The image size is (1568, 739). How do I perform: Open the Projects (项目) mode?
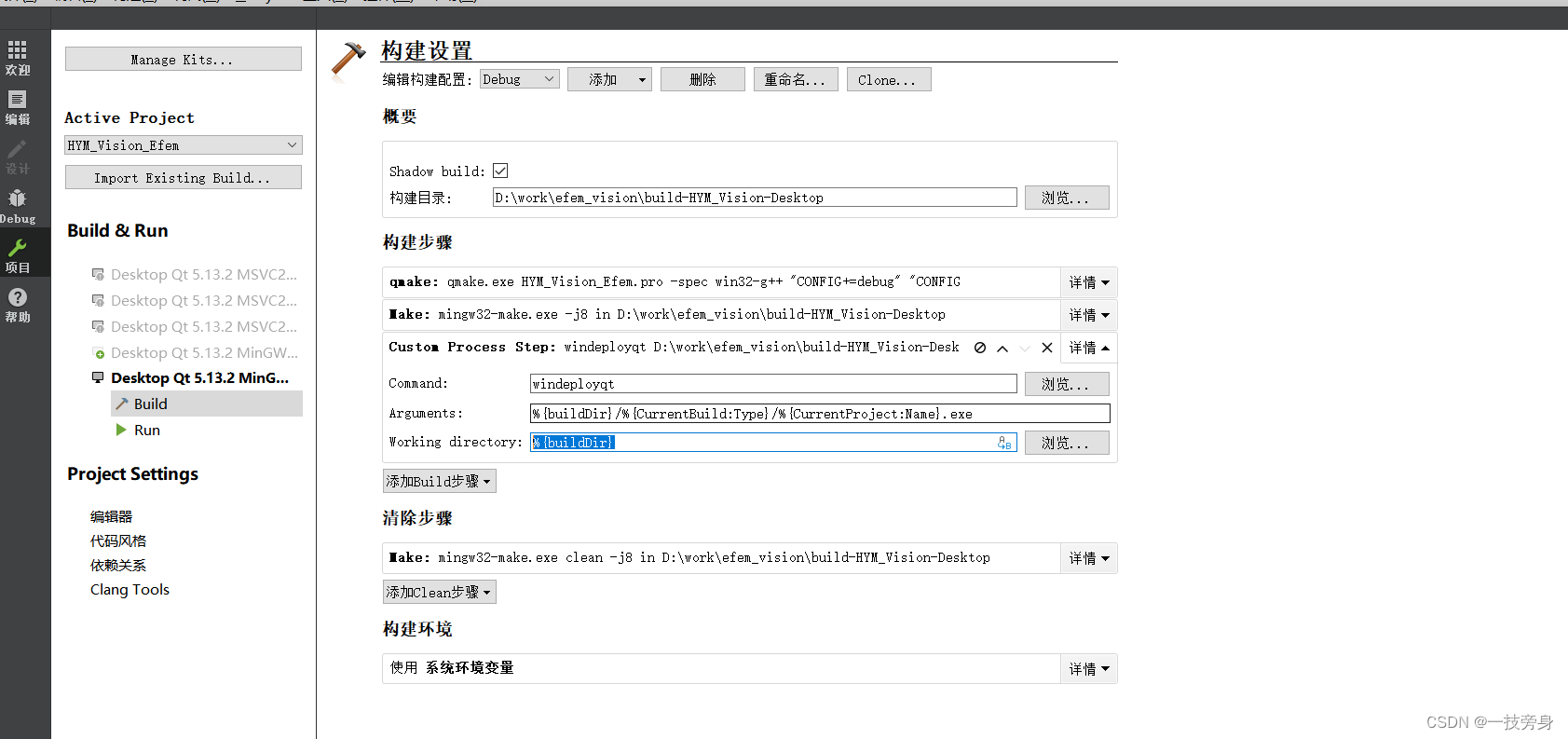coord(18,255)
